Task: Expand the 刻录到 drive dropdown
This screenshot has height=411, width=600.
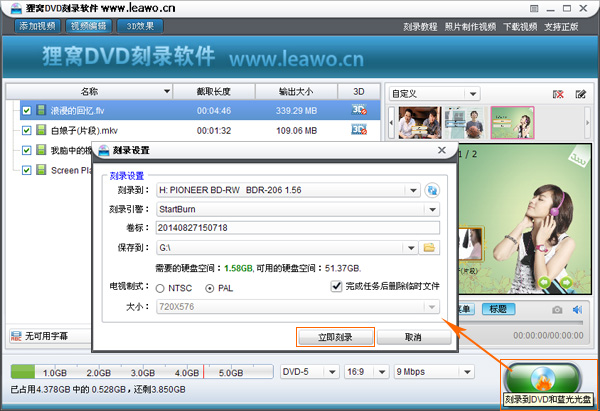Action: tap(413, 190)
